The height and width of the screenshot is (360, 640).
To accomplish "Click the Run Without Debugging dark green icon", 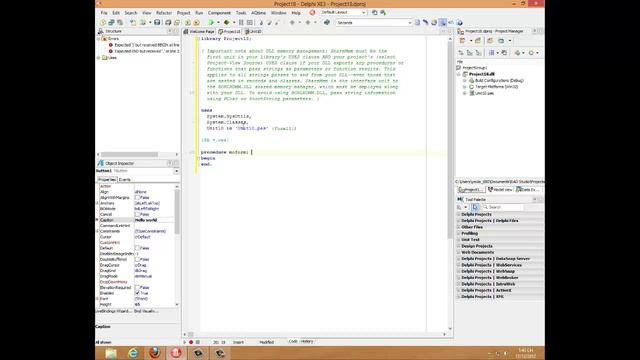I will click(x=227, y=22).
